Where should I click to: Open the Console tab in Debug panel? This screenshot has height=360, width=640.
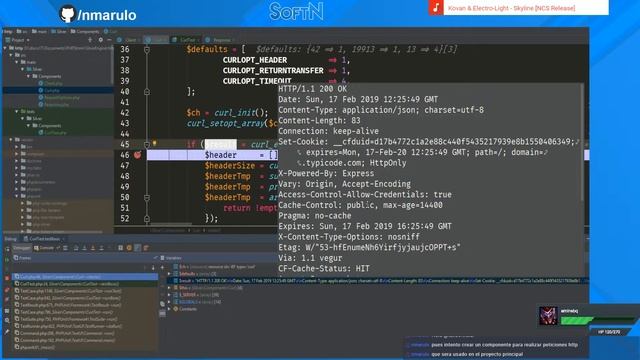pos(44,248)
